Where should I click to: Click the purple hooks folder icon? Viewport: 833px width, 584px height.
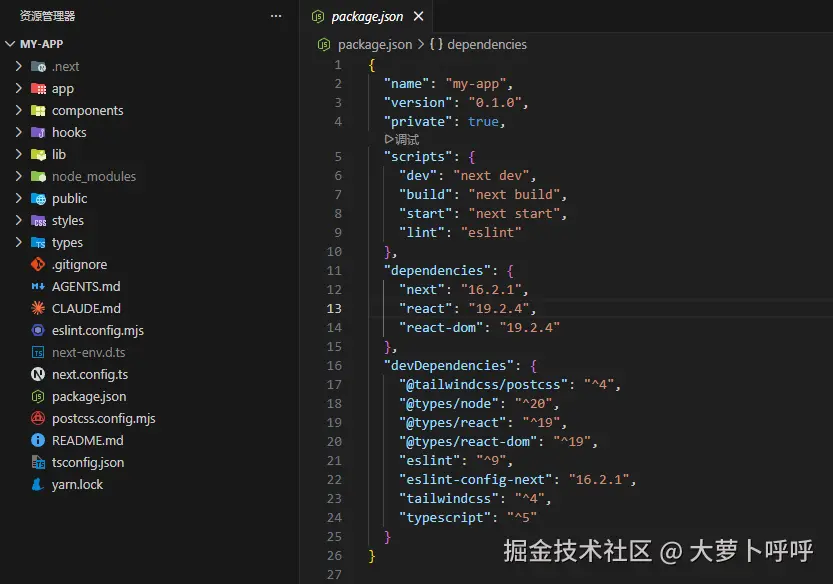(38, 132)
